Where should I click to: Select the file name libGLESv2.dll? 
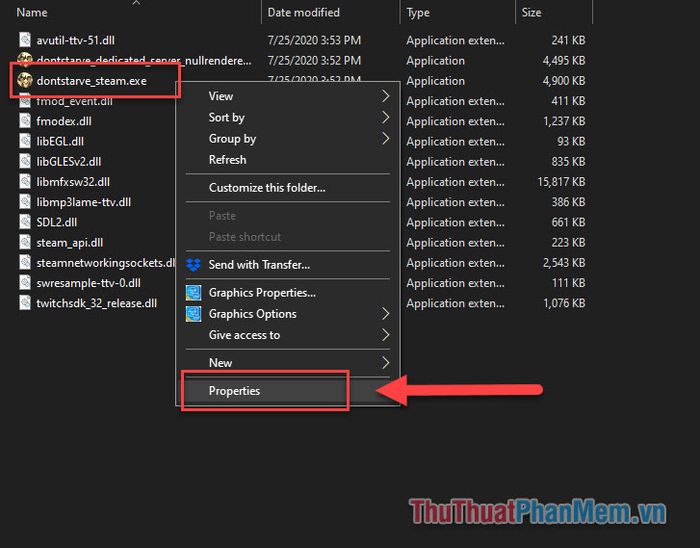pyautogui.click(x=69, y=162)
